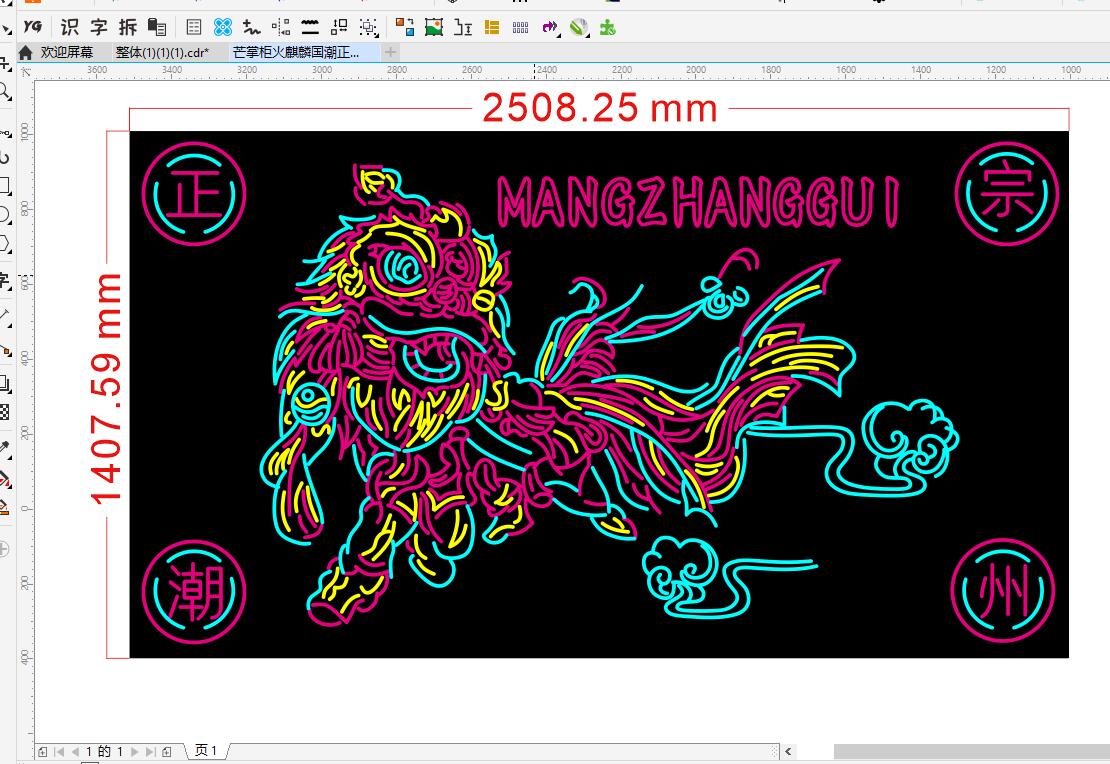
Task: Select the 芒掌柜火麒麟国潮正... document tab
Action: 296,52
